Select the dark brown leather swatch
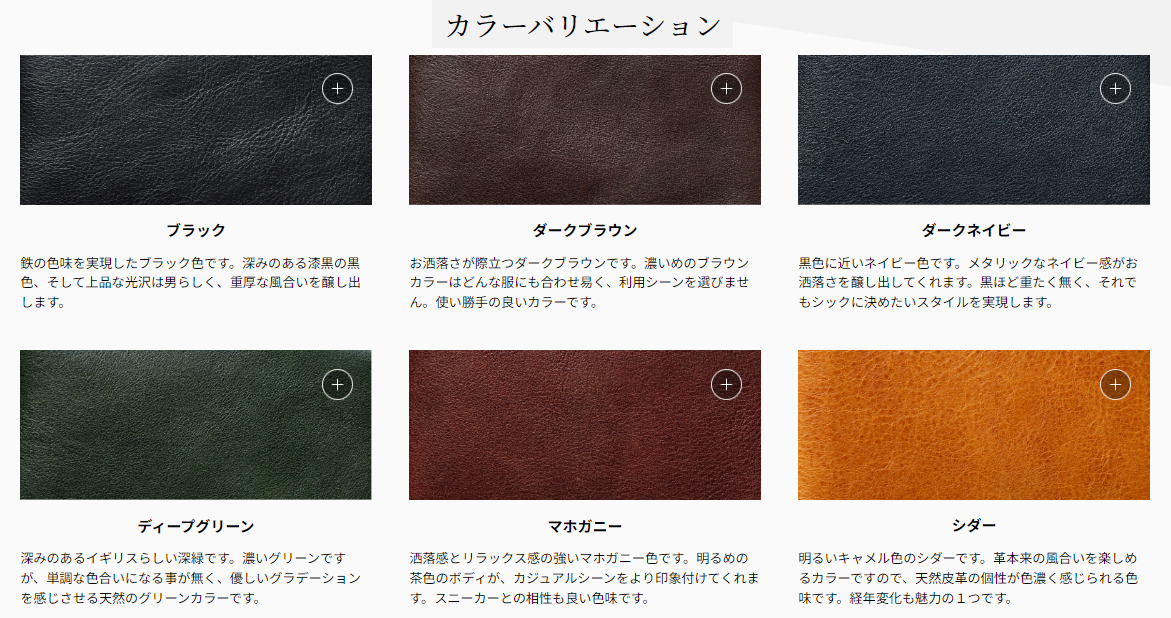Image resolution: width=1171 pixels, height=618 pixels. pos(585,130)
